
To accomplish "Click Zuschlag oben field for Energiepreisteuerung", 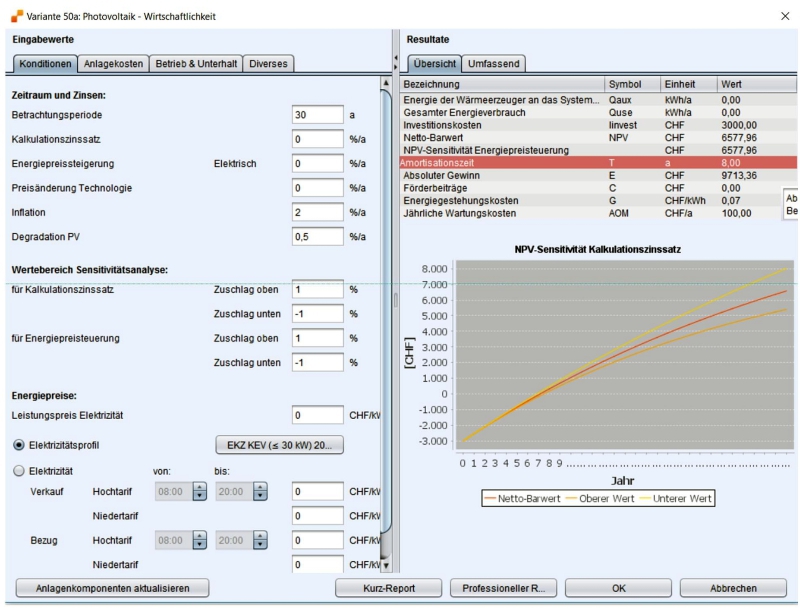I will [x=317, y=338].
